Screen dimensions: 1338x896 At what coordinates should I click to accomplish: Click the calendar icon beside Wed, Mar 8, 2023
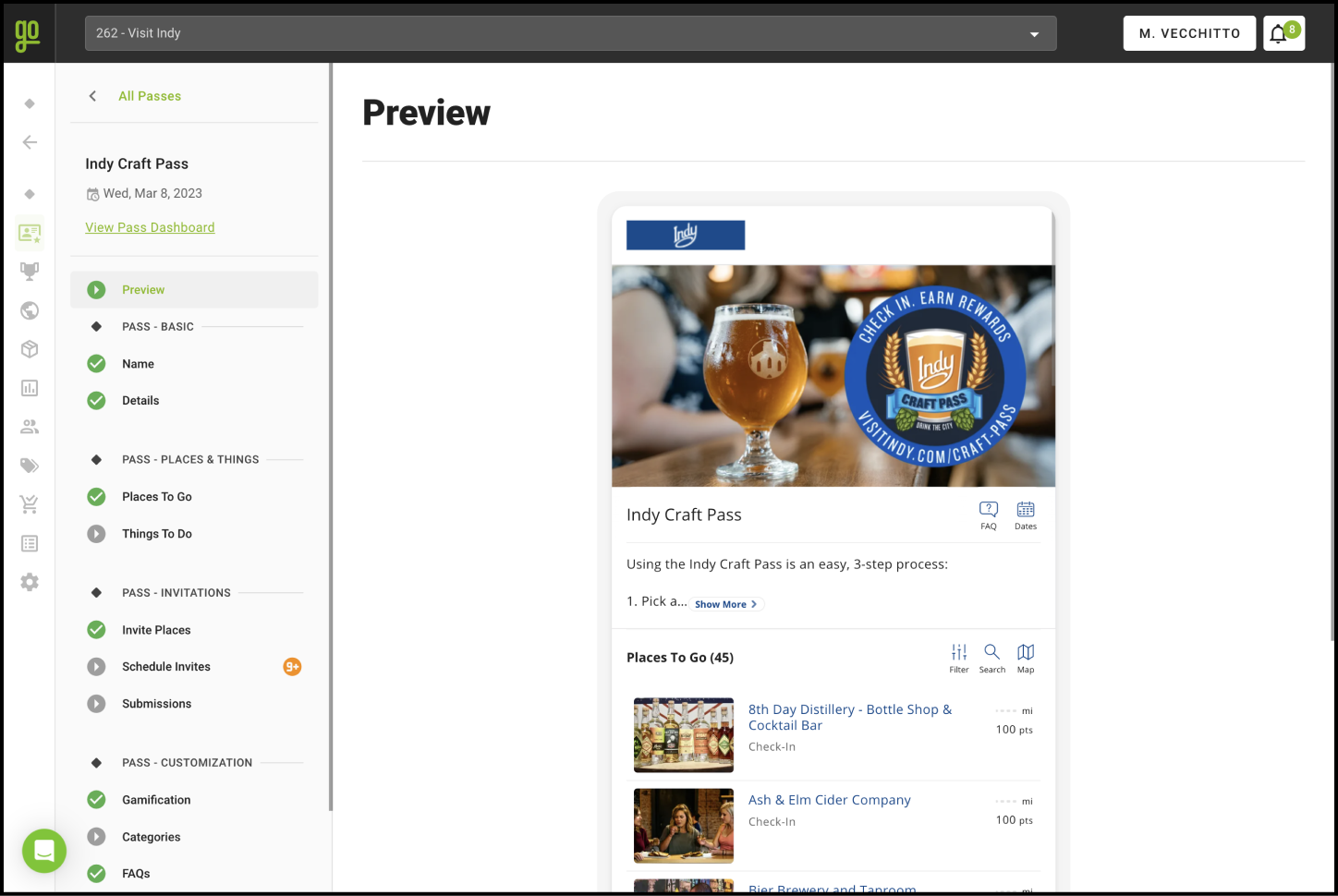coord(92,194)
